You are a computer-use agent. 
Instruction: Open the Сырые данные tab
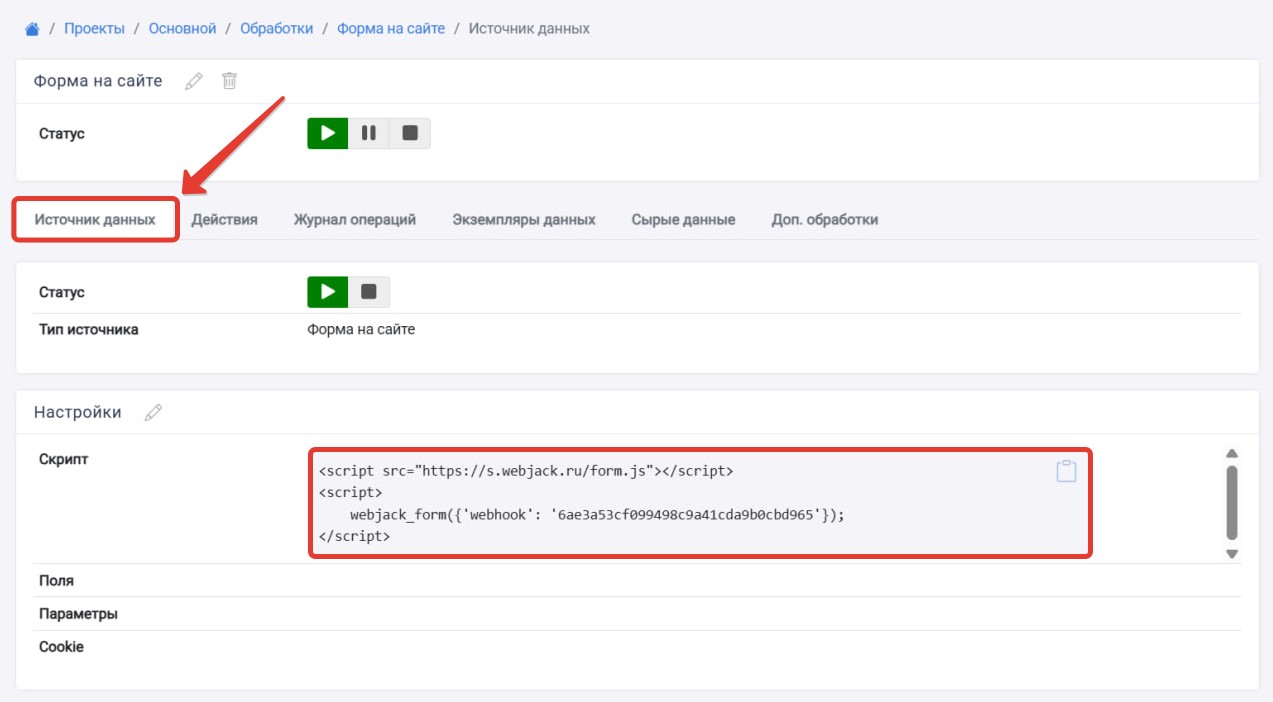click(683, 219)
